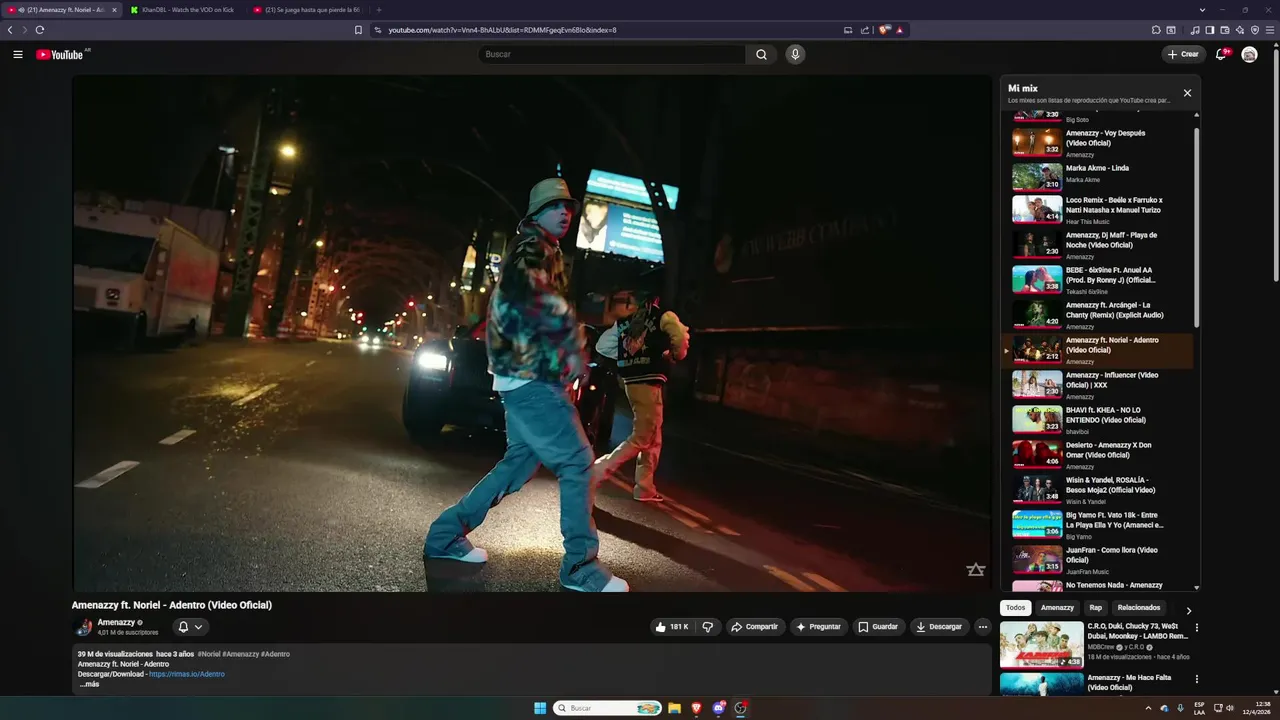The height and width of the screenshot is (720, 1280).
Task: Click the Preguntar ask button
Action: tap(818, 627)
